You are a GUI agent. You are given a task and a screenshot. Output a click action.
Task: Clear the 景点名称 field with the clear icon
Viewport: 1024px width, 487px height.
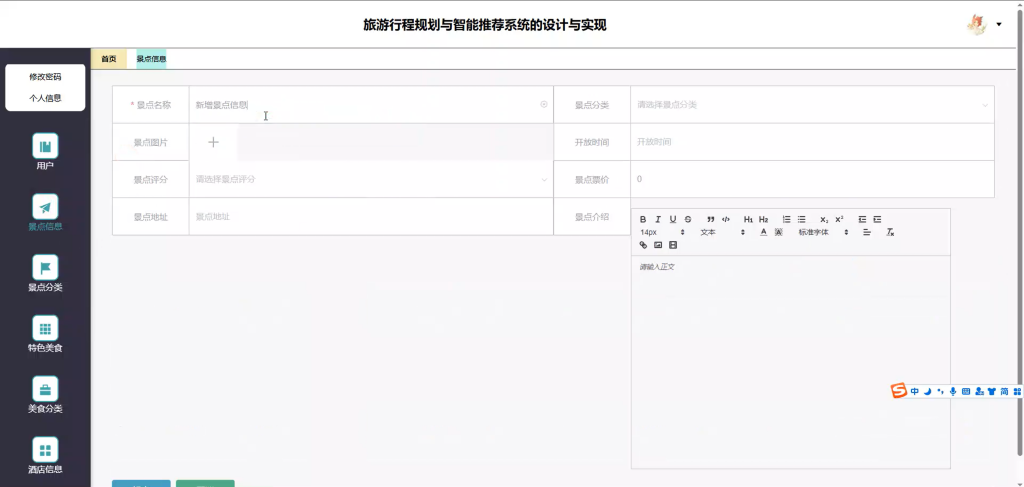544,104
